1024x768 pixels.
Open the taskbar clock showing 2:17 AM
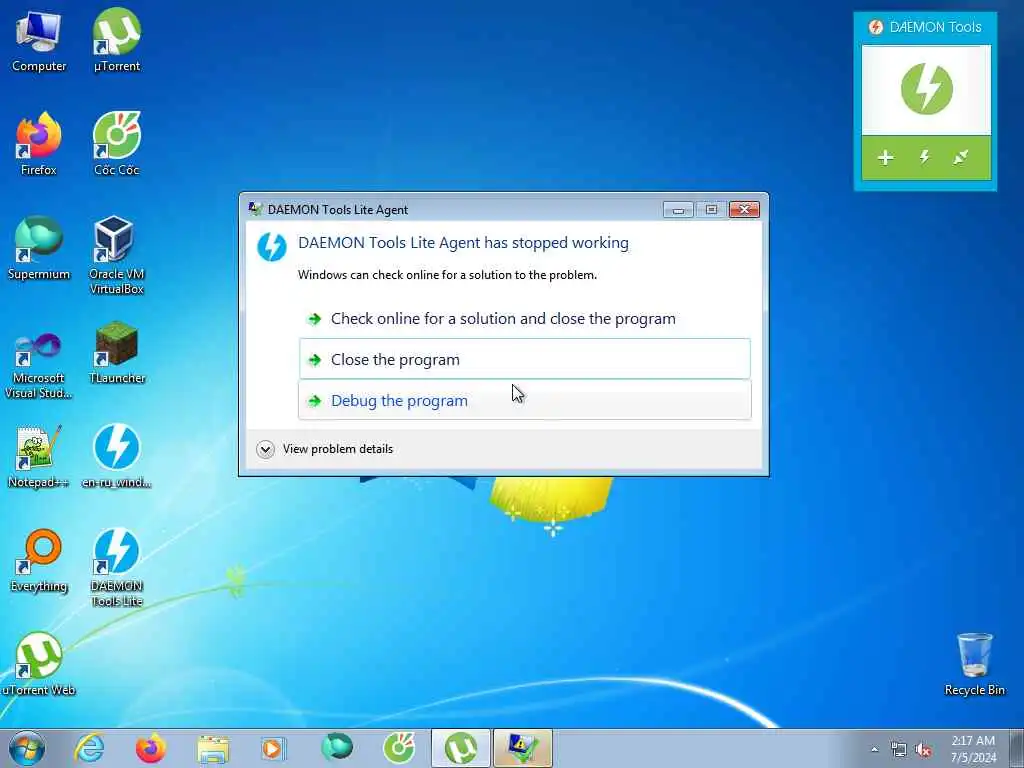[973, 748]
